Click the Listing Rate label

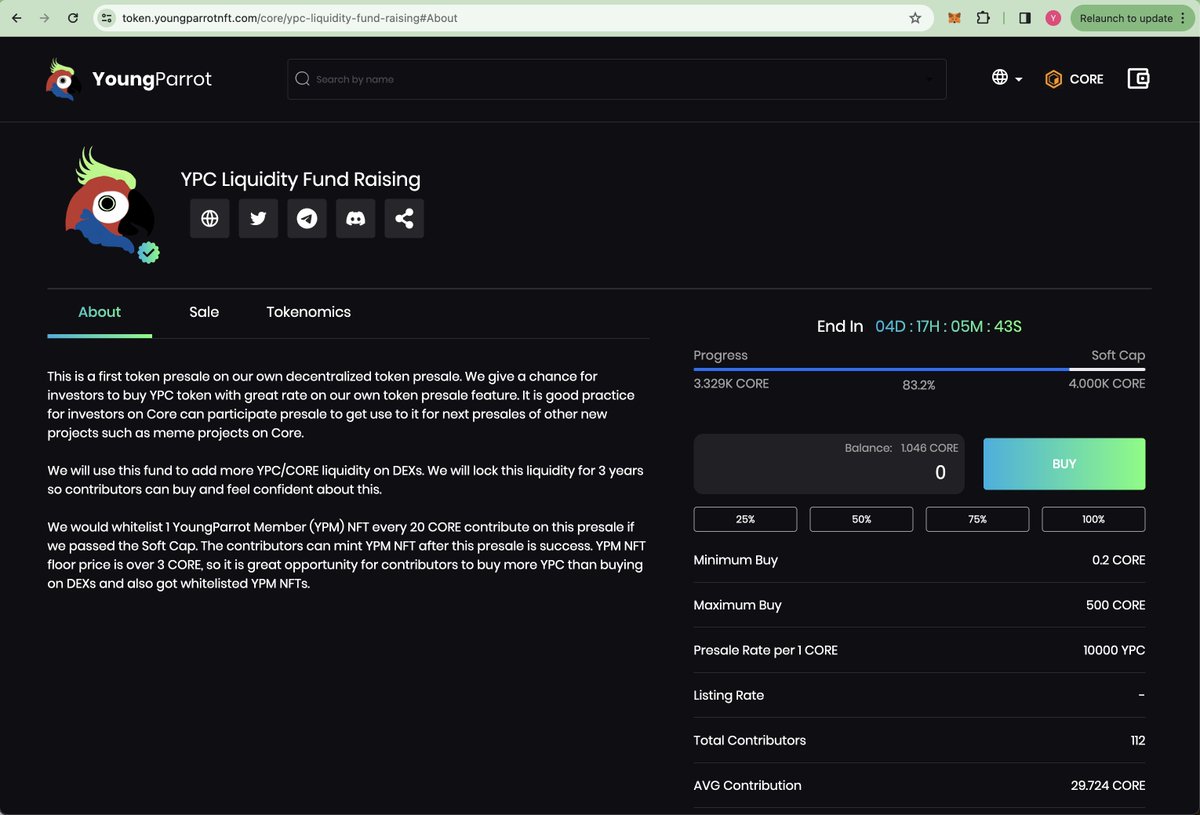click(x=729, y=695)
